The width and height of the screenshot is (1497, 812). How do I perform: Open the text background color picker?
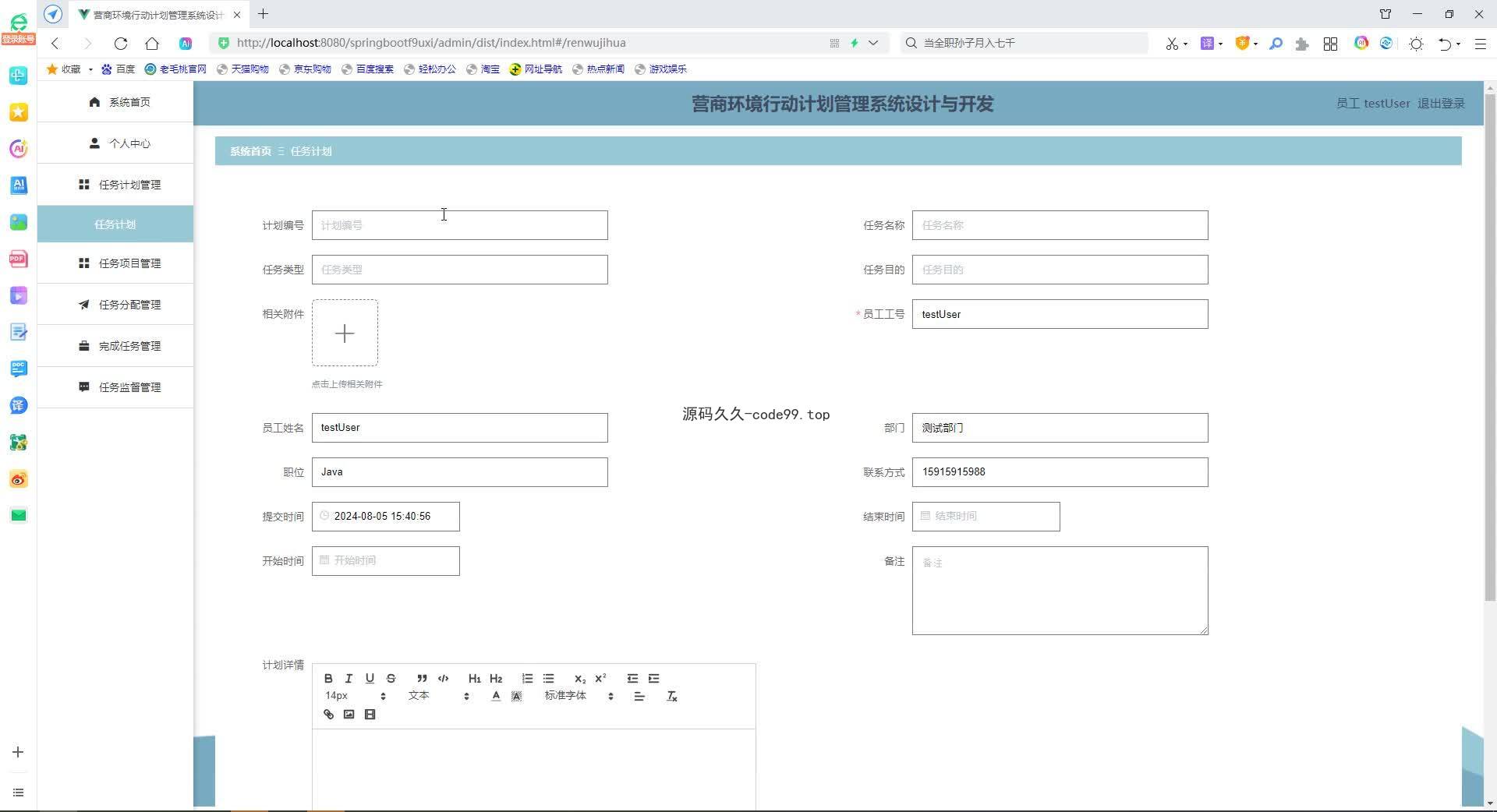pos(516,697)
